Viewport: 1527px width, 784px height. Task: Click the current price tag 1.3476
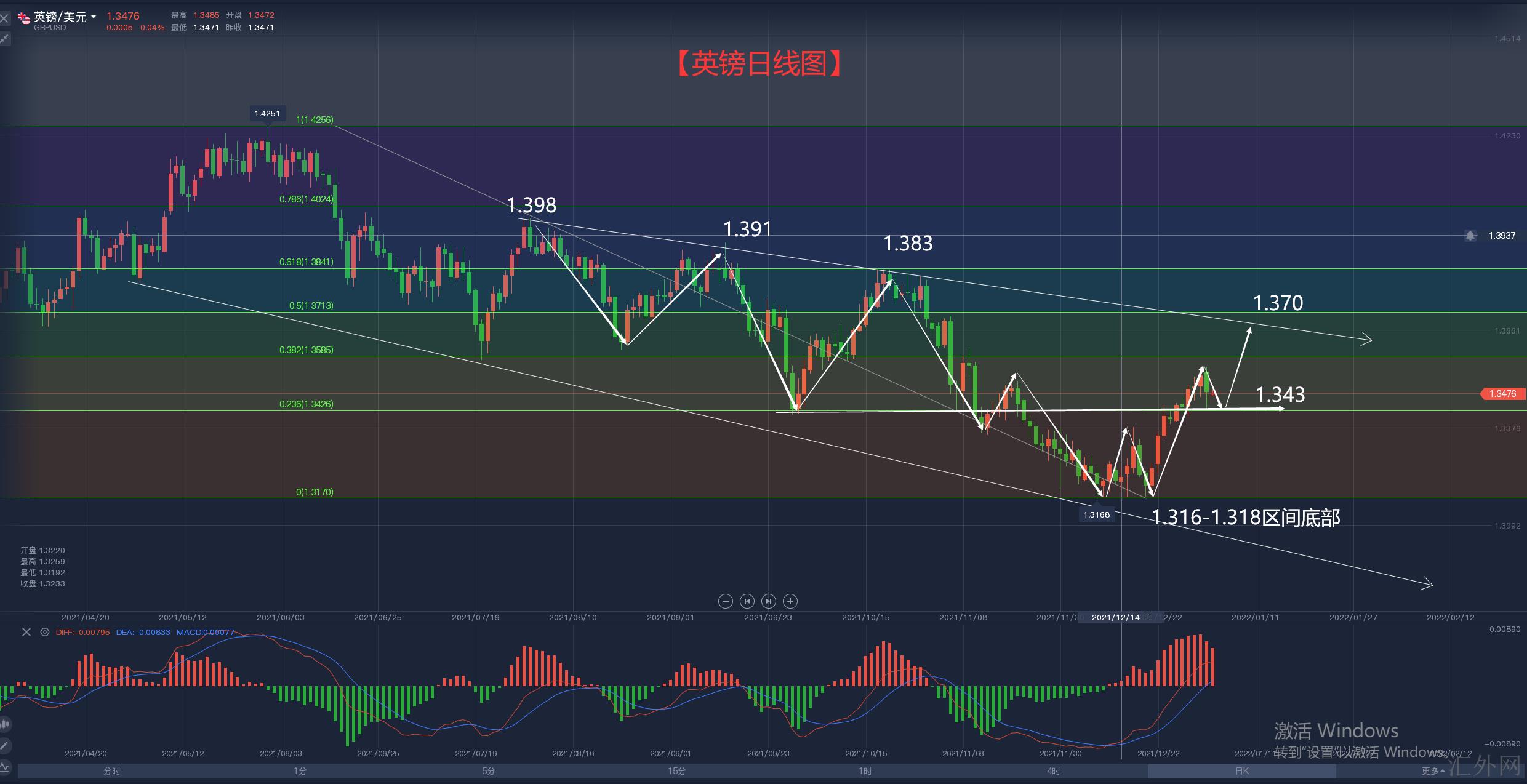(1502, 394)
